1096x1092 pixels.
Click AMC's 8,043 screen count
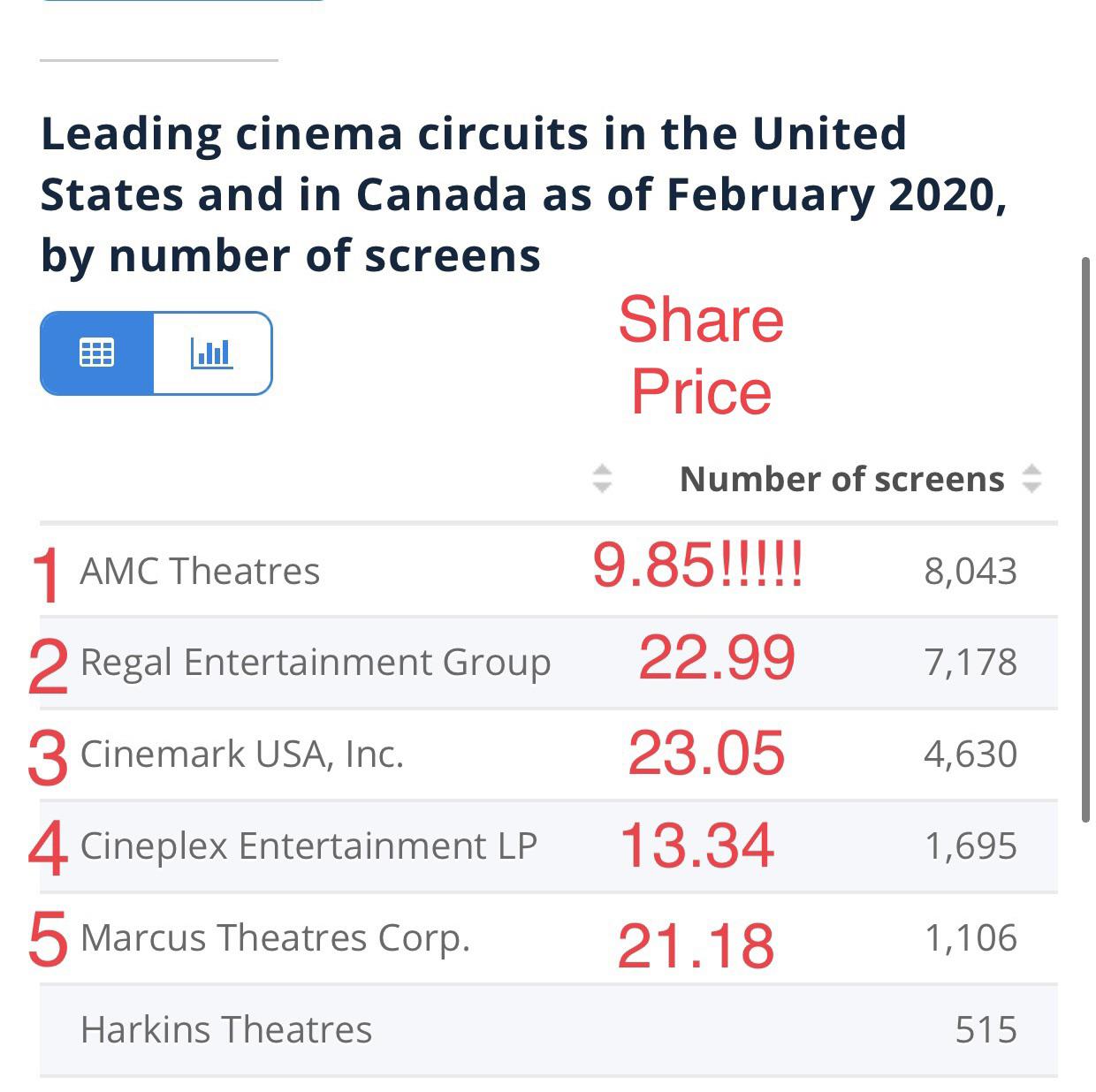click(970, 572)
